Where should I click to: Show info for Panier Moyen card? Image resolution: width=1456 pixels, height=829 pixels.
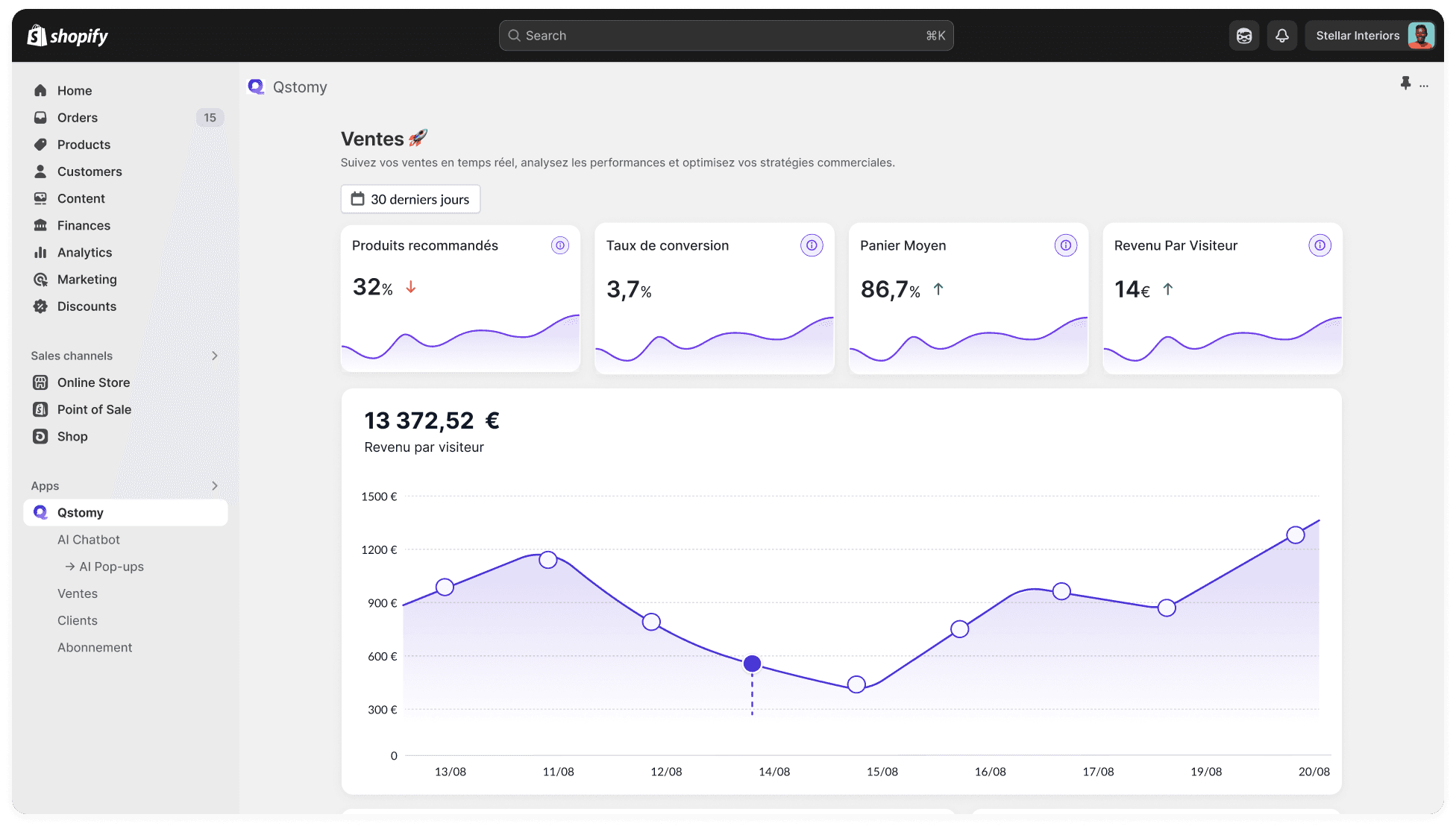click(x=1065, y=245)
